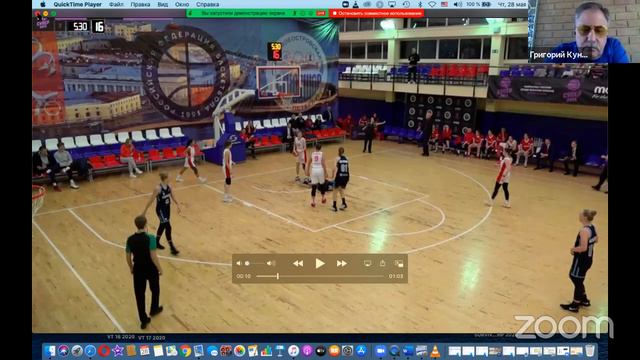Set full volume via loud speaker icon
The image size is (640, 360).
271,263
